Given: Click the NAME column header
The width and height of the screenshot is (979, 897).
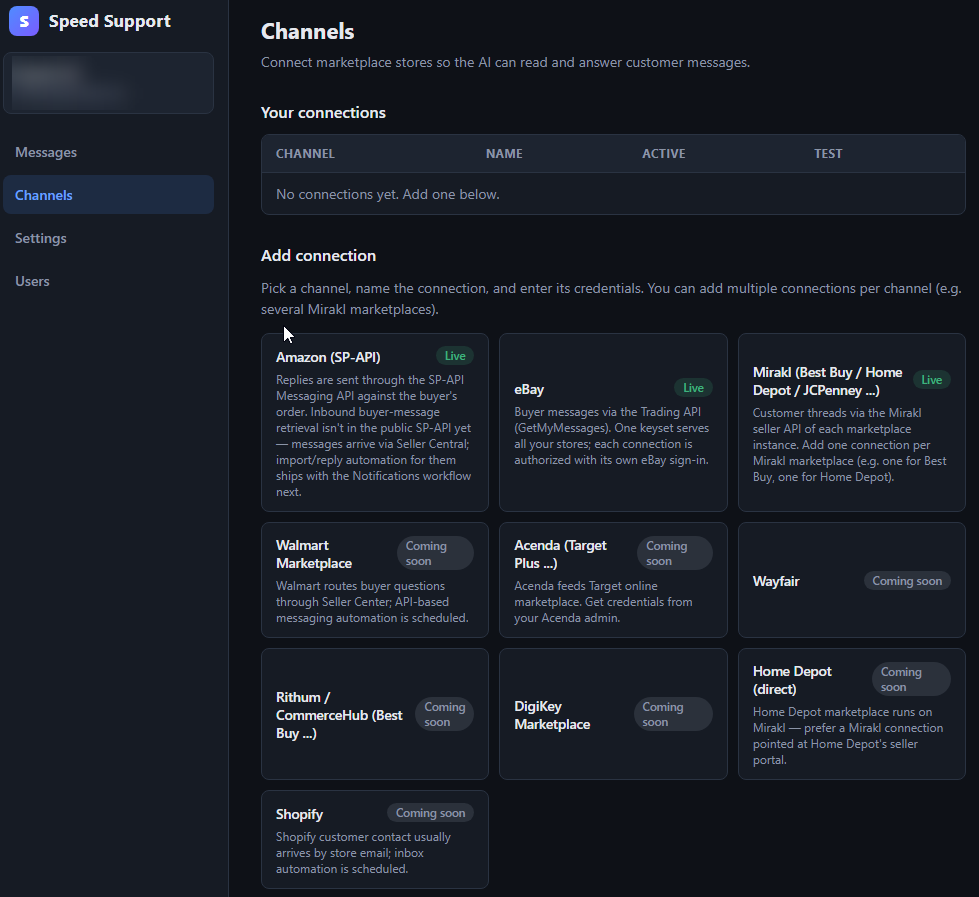Looking at the screenshot, I should [504, 154].
